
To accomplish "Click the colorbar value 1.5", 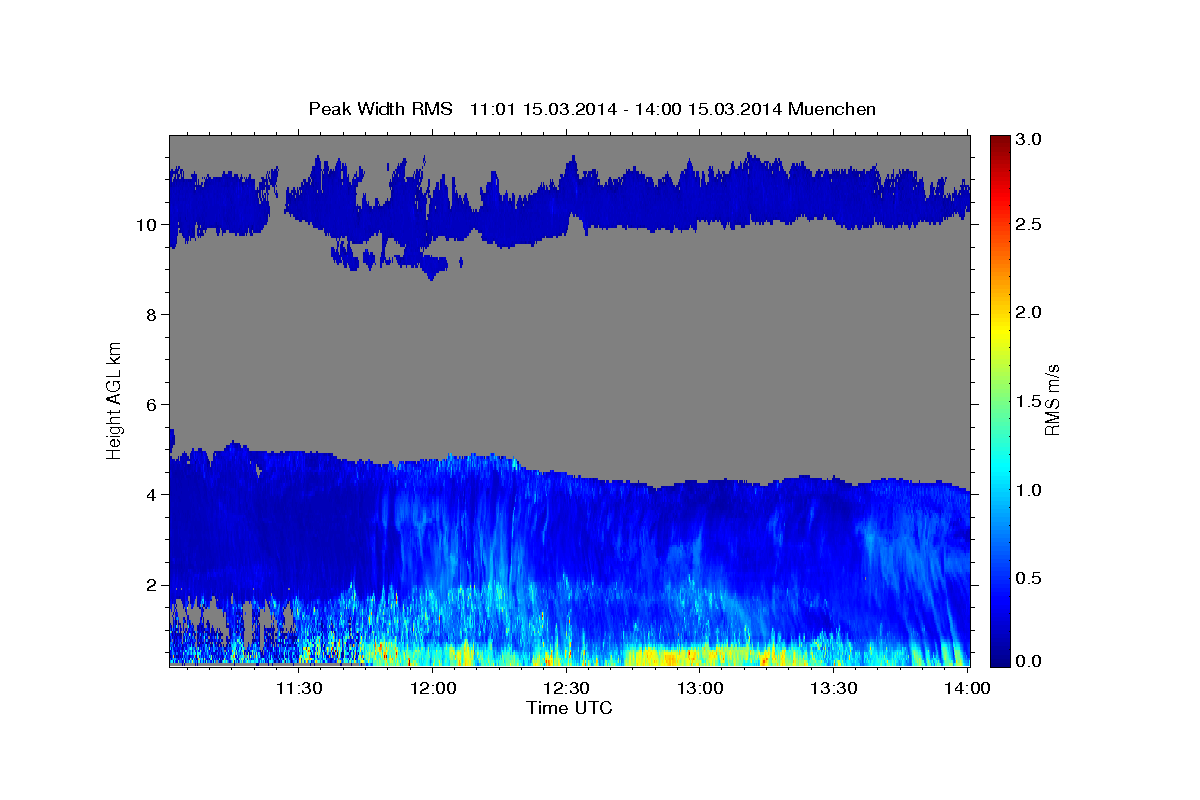I will point(1030,401).
